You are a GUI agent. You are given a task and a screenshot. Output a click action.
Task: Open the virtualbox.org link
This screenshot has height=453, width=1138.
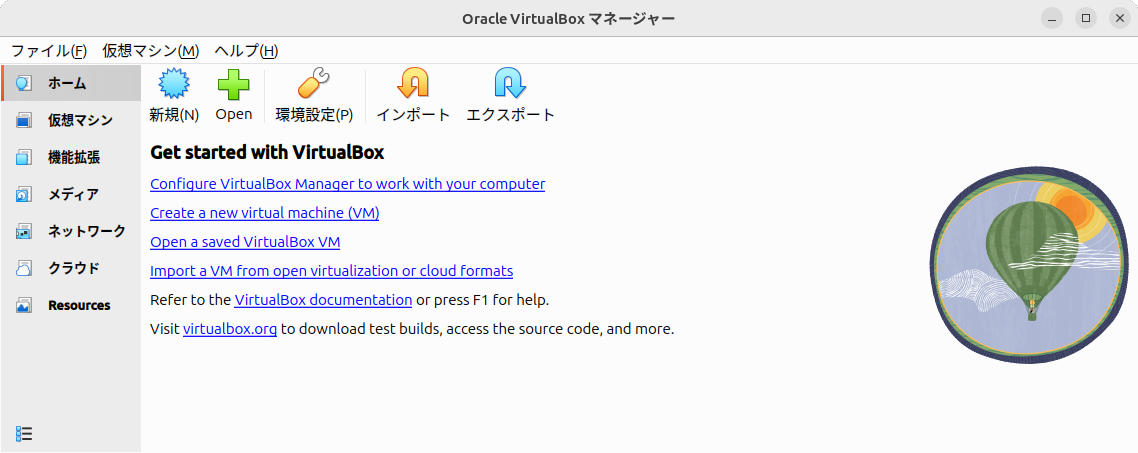(x=230, y=329)
